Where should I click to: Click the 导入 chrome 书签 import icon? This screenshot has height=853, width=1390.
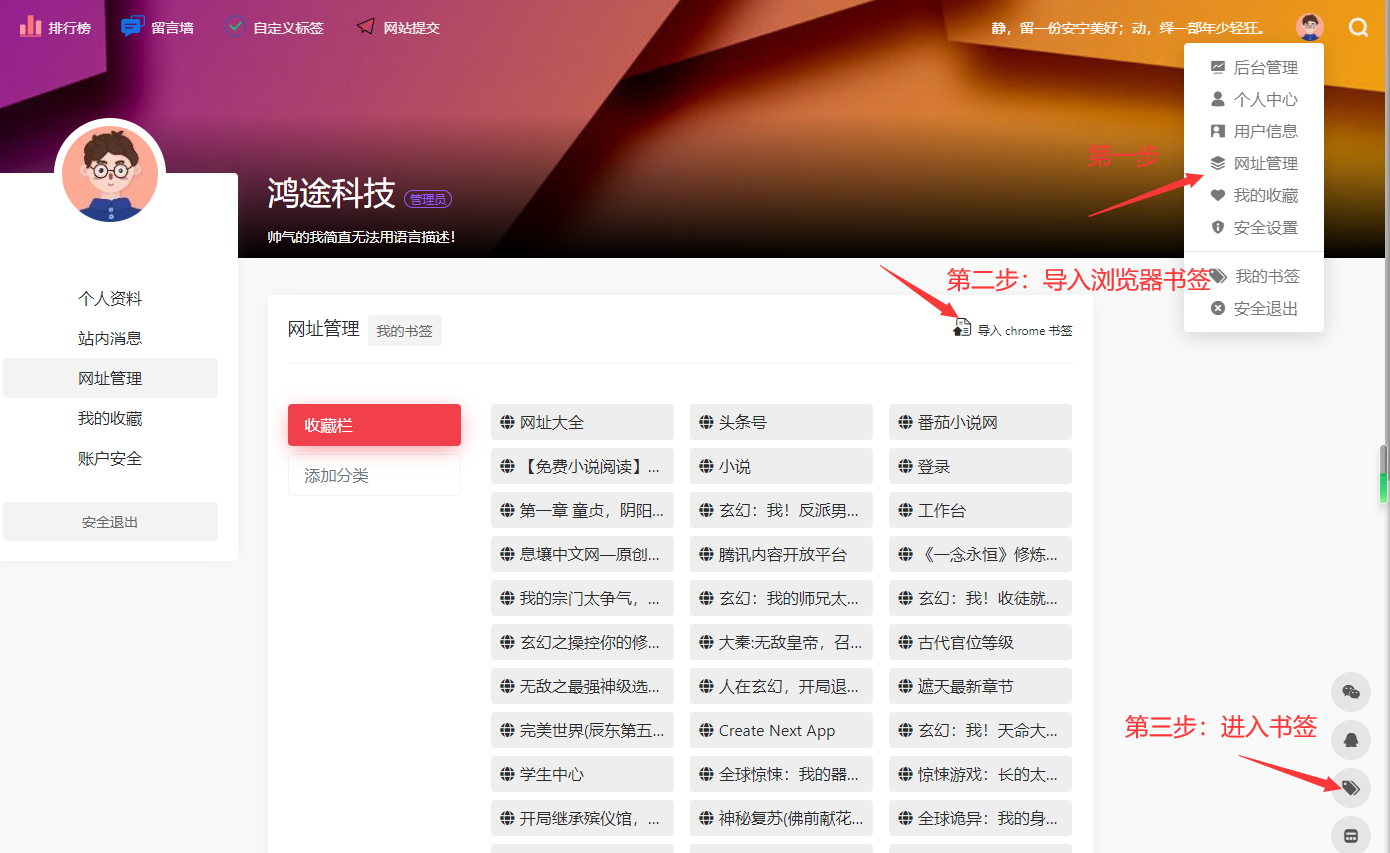(961, 328)
